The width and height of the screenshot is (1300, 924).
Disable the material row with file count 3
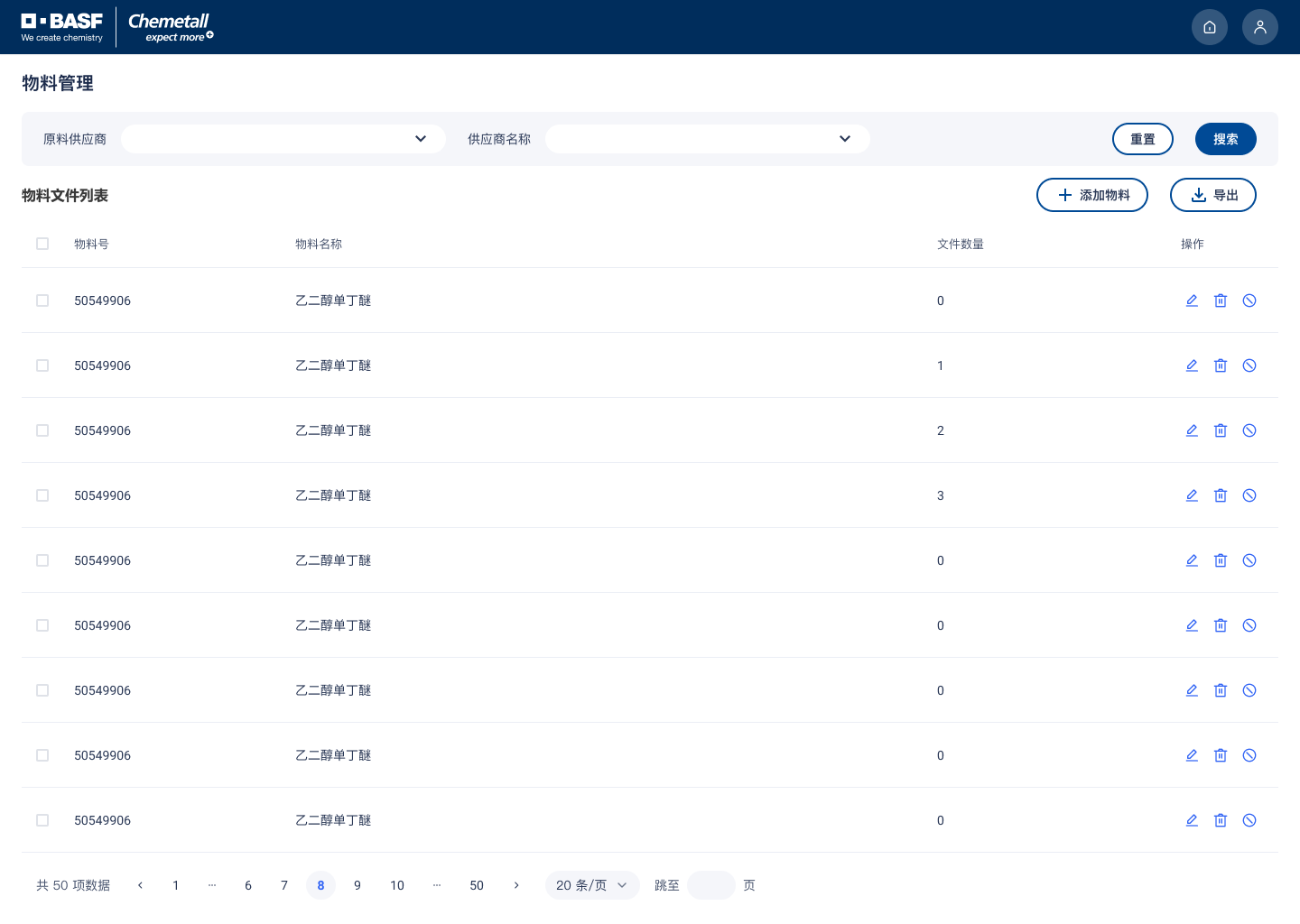click(1249, 495)
